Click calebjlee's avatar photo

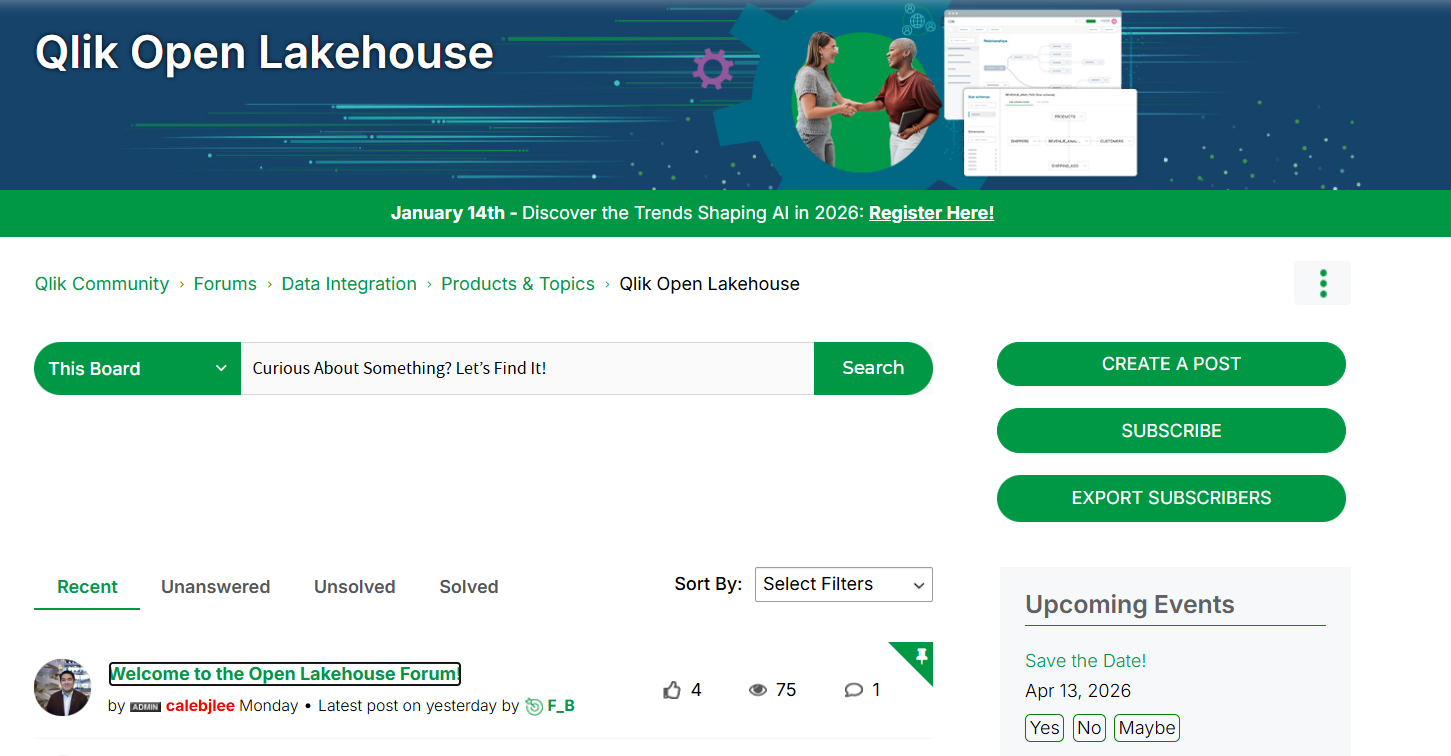click(63, 687)
